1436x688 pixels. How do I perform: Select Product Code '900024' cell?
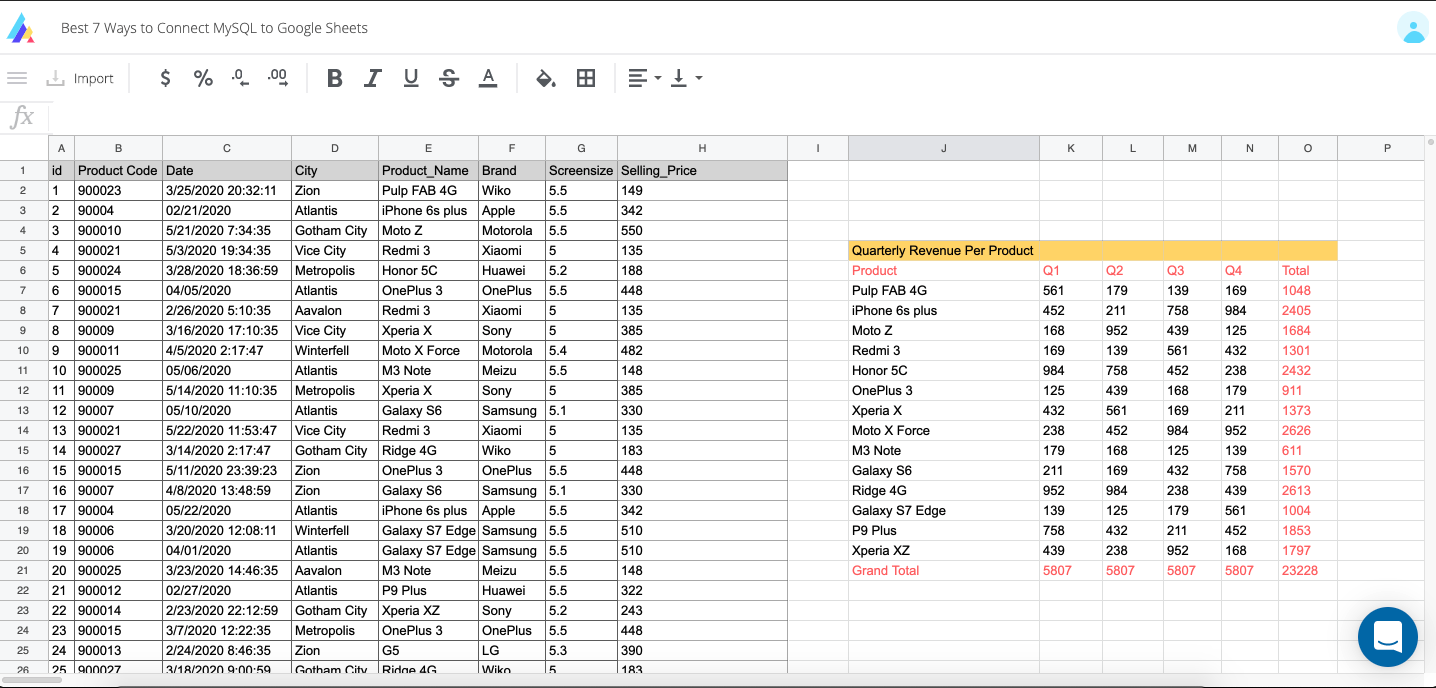pyautogui.click(x=119, y=270)
